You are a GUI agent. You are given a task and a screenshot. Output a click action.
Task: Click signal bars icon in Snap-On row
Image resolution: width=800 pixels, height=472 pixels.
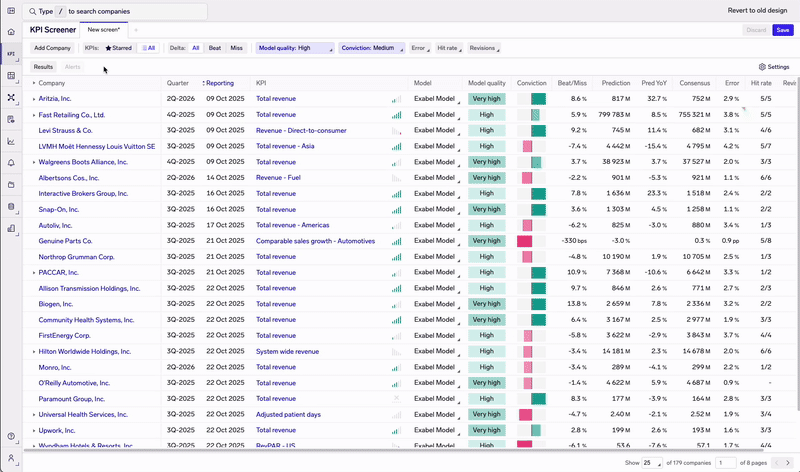pos(396,209)
